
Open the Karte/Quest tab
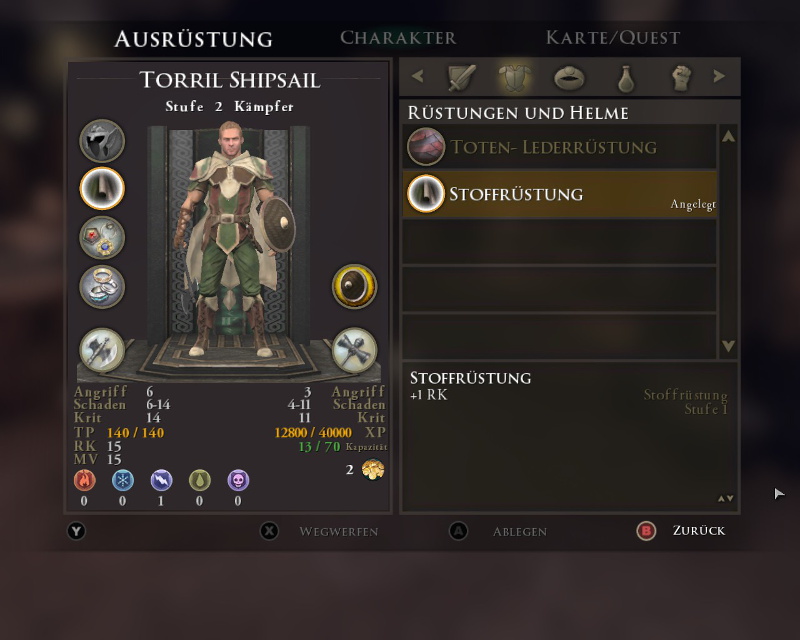pyautogui.click(x=613, y=38)
